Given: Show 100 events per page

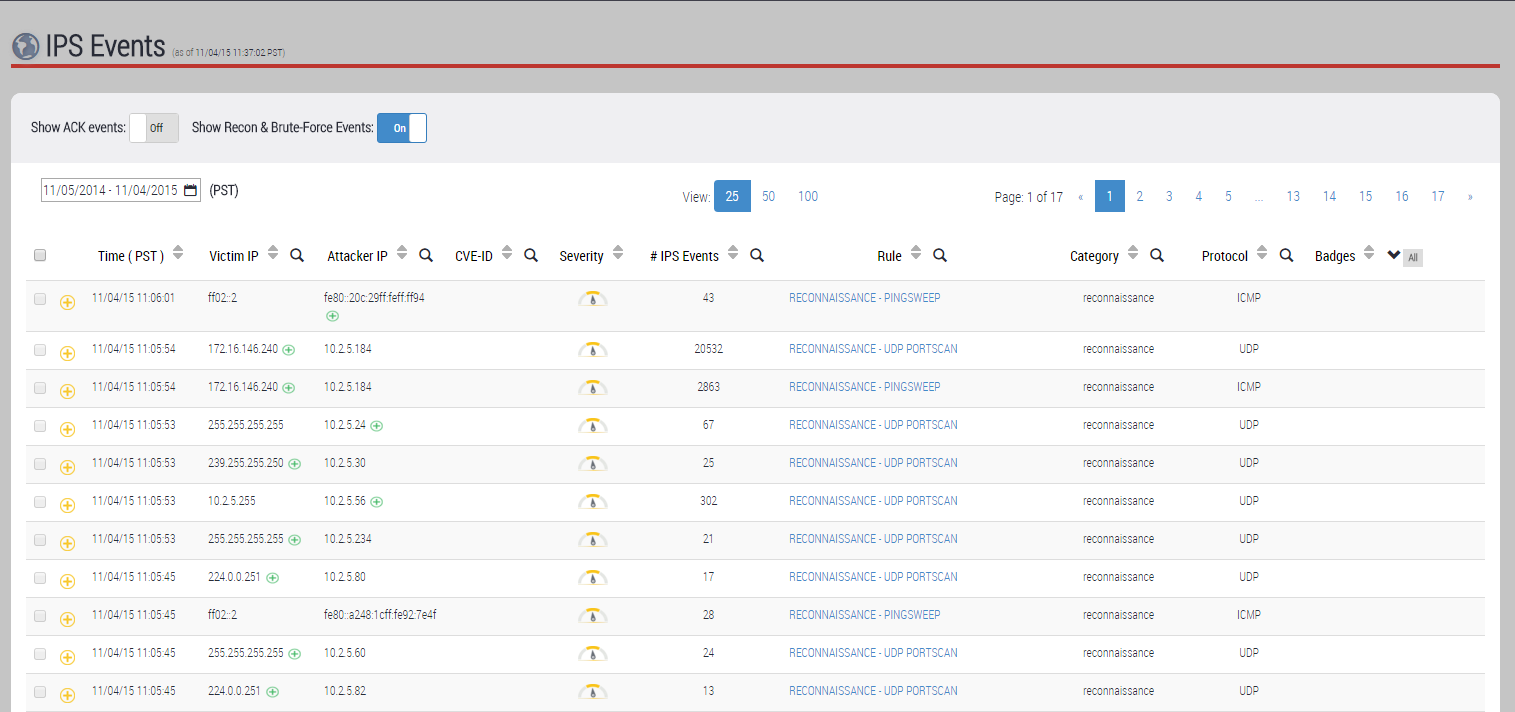Looking at the screenshot, I should tap(808, 196).
